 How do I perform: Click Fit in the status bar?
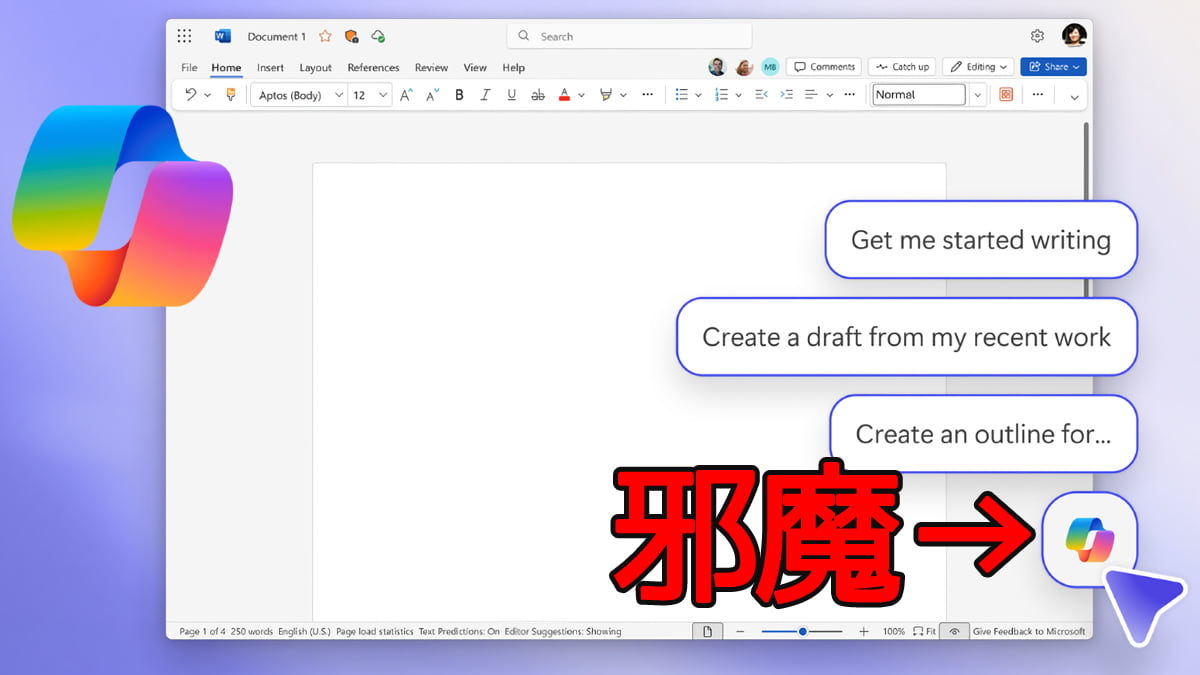925,632
